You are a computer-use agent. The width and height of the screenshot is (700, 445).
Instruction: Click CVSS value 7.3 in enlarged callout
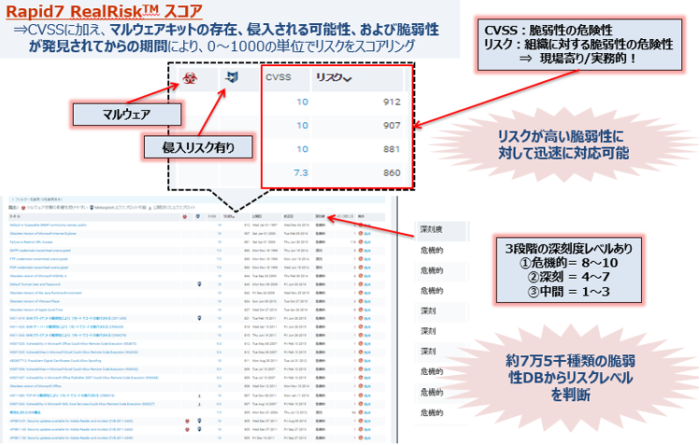tap(301, 173)
